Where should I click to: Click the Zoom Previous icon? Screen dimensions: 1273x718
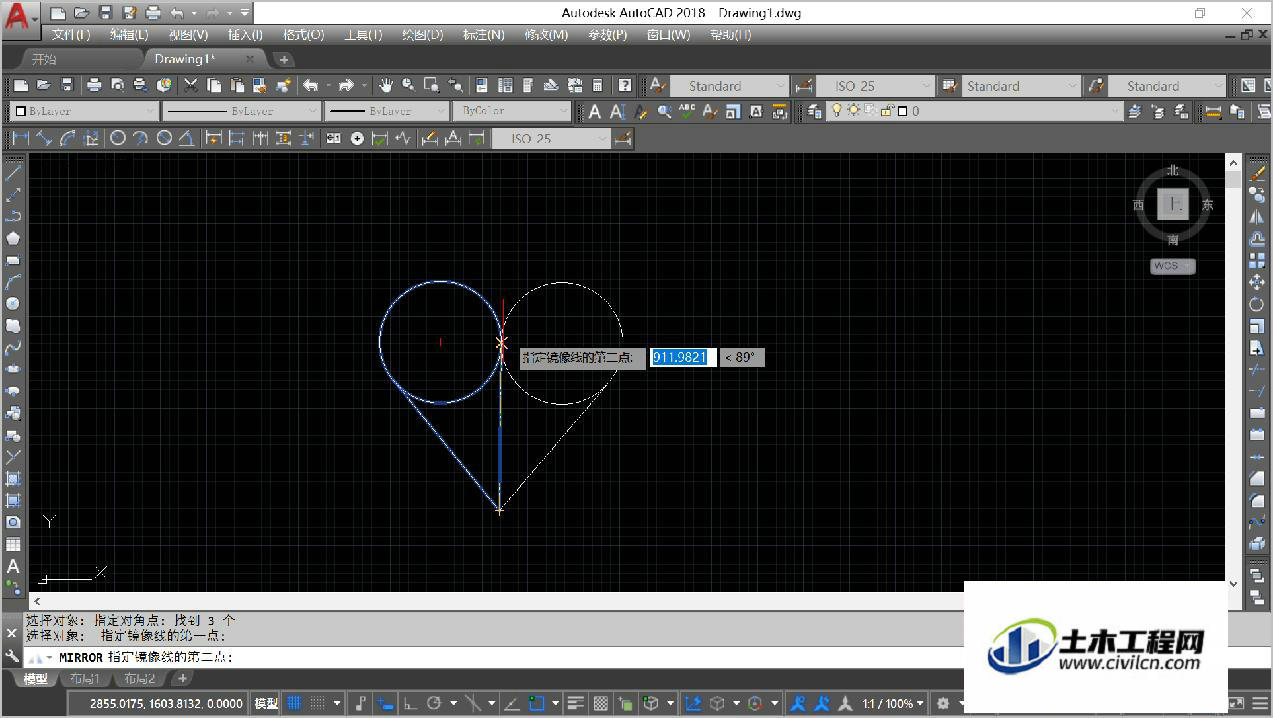(455, 86)
